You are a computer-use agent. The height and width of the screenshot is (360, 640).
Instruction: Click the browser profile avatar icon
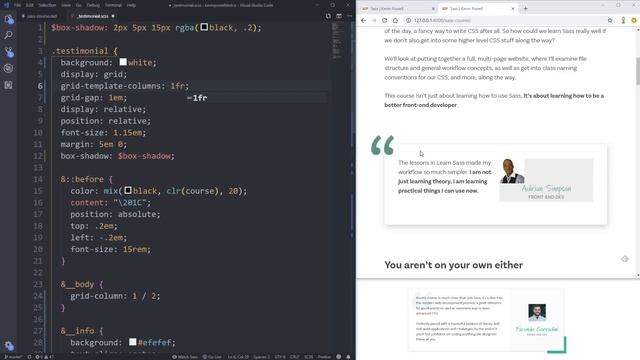pyautogui.click(x=623, y=20)
